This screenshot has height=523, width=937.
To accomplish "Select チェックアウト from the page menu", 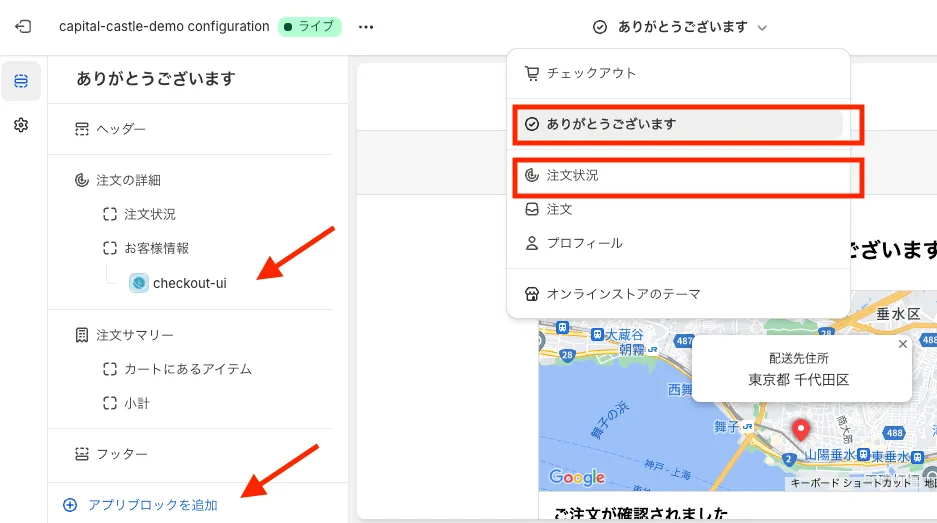I will 590,73.
